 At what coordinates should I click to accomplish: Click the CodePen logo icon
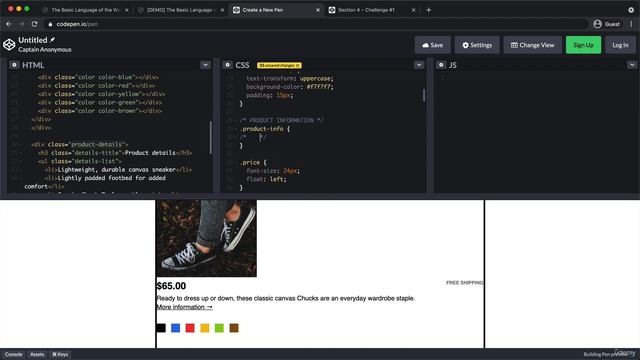(9, 44)
